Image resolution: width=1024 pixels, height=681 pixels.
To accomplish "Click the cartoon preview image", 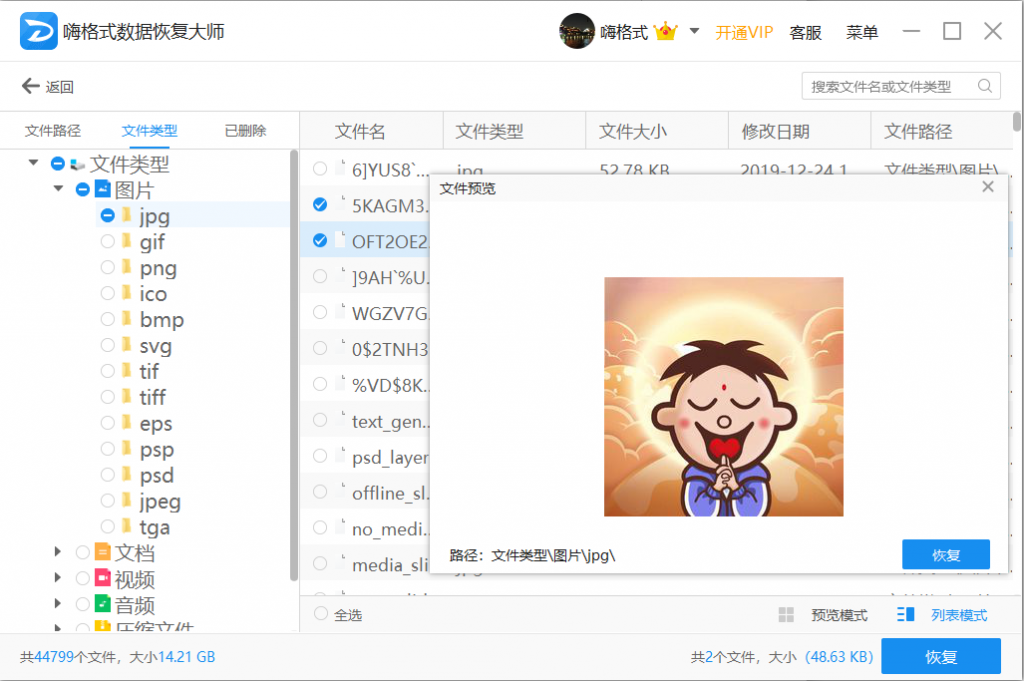I will [x=724, y=396].
